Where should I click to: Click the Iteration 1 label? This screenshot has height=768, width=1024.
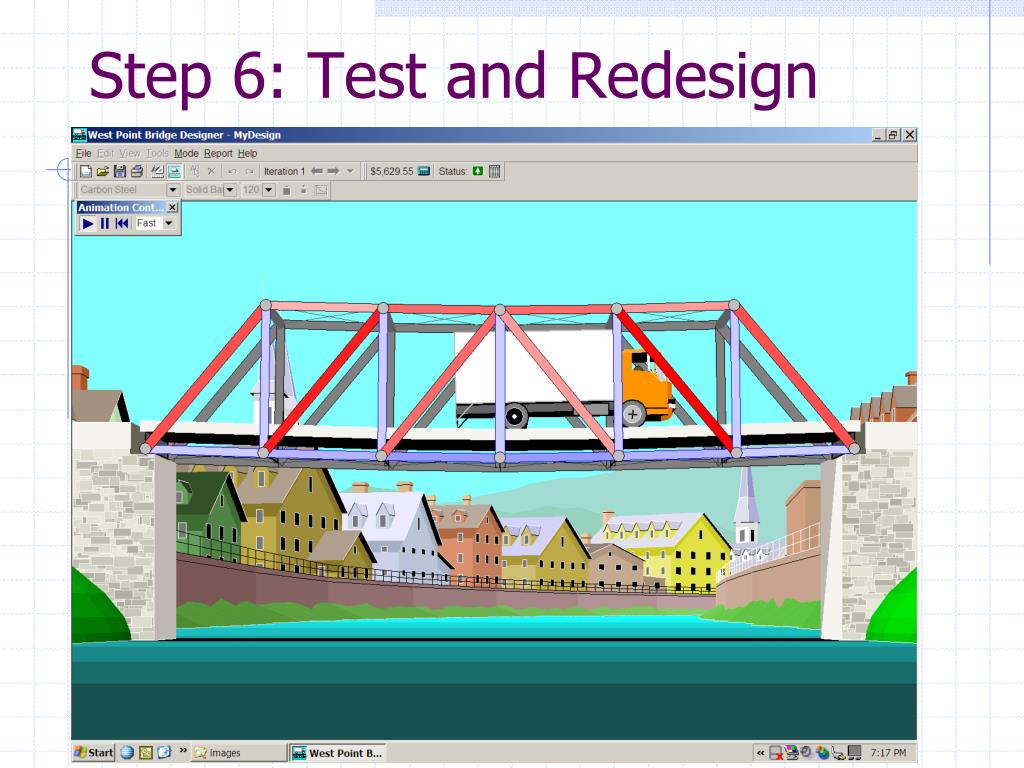284,171
